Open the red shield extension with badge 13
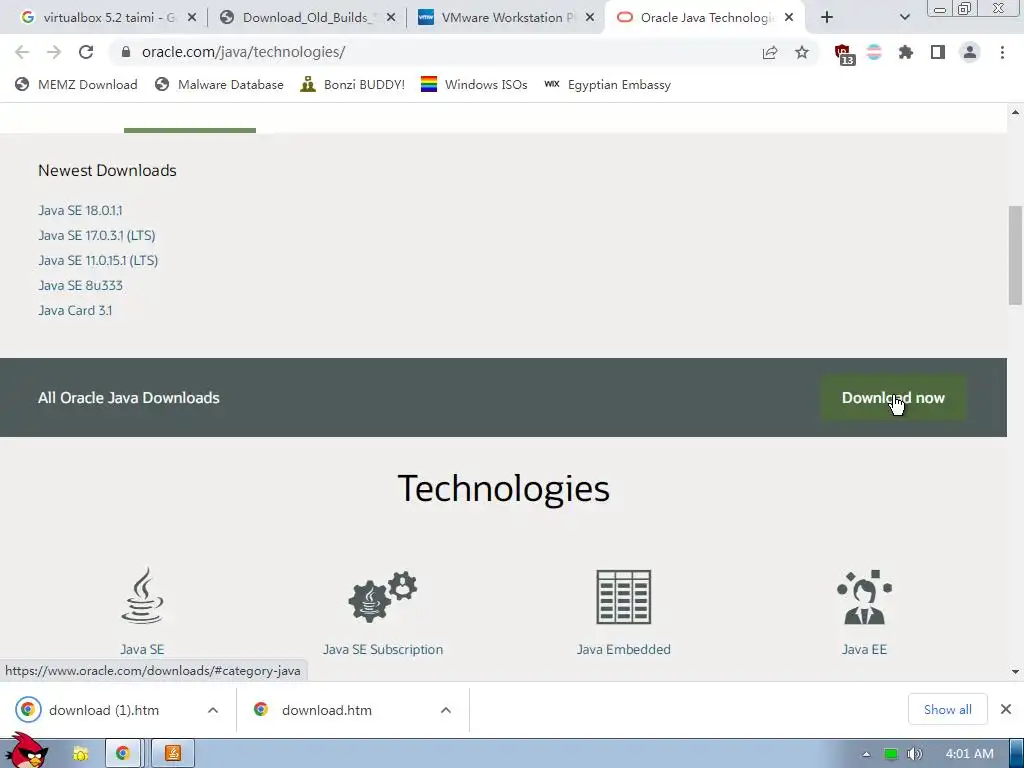The width and height of the screenshot is (1024, 768). (844, 54)
